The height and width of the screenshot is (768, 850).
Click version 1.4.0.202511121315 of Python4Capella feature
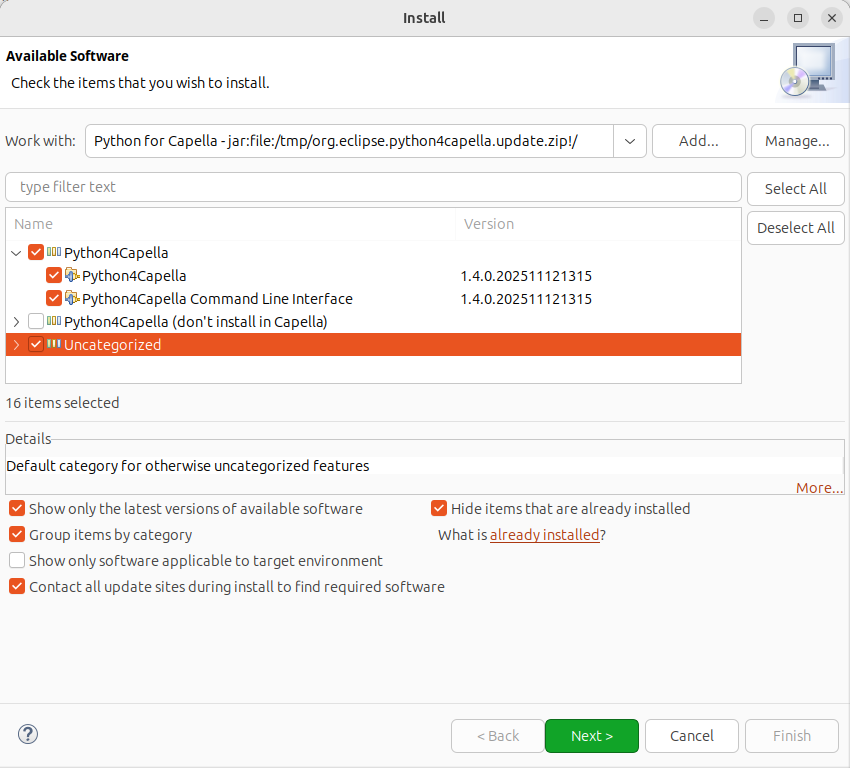point(526,276)
